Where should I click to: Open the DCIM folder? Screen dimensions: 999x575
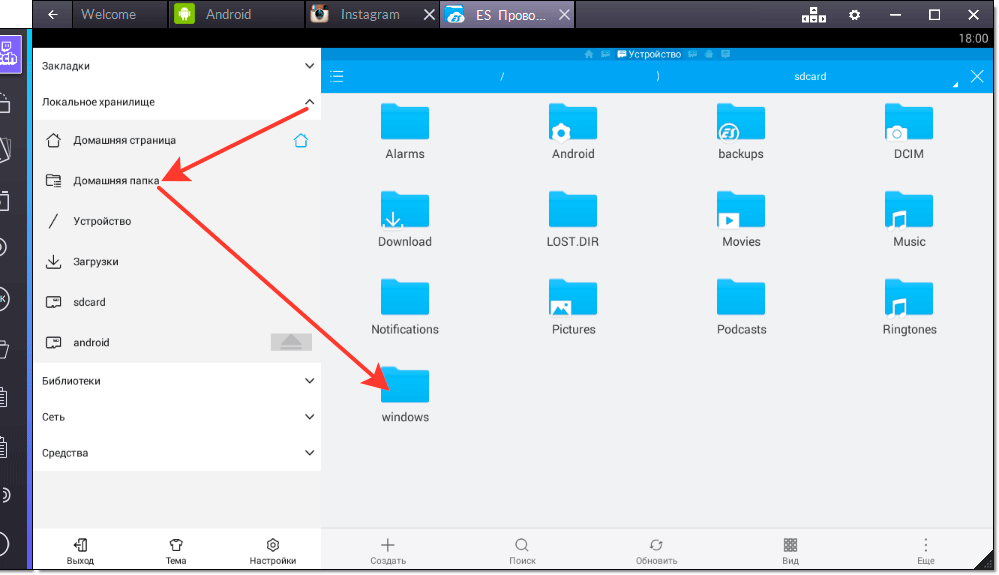coord(909,132)
